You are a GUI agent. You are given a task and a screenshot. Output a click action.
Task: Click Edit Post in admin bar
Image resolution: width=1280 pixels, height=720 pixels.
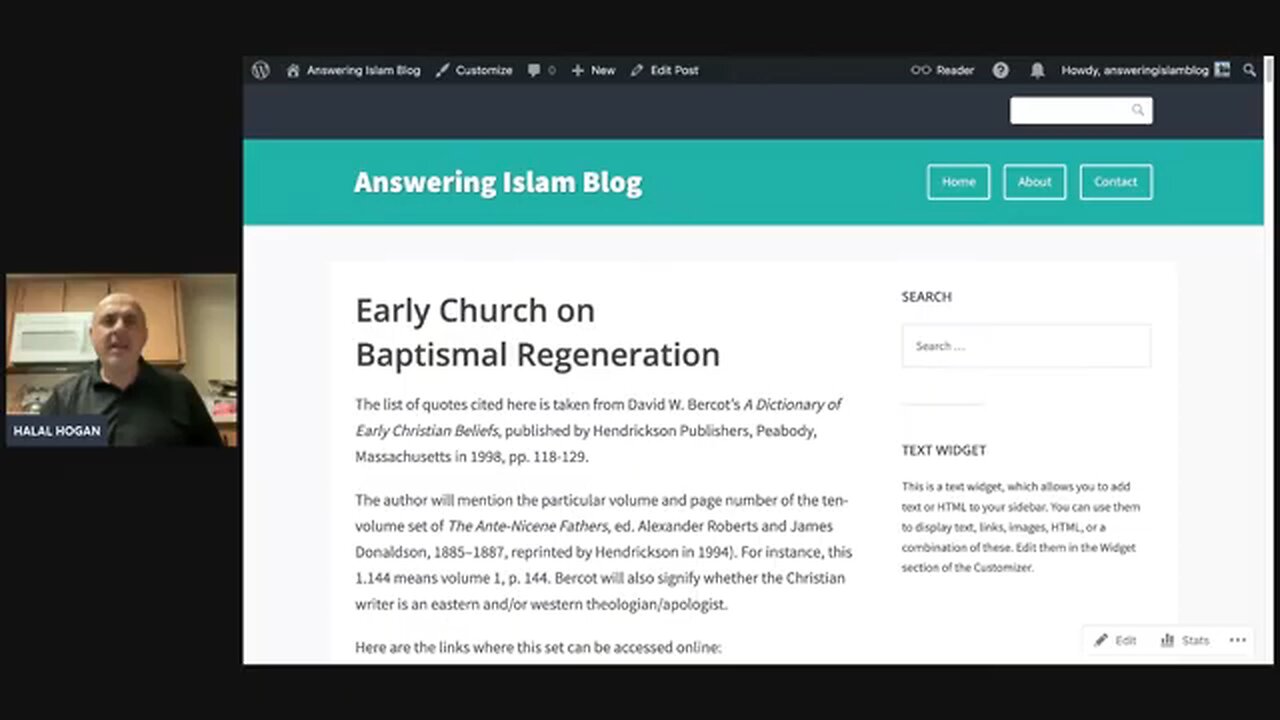pyautogui.click(x=664, y=70)
